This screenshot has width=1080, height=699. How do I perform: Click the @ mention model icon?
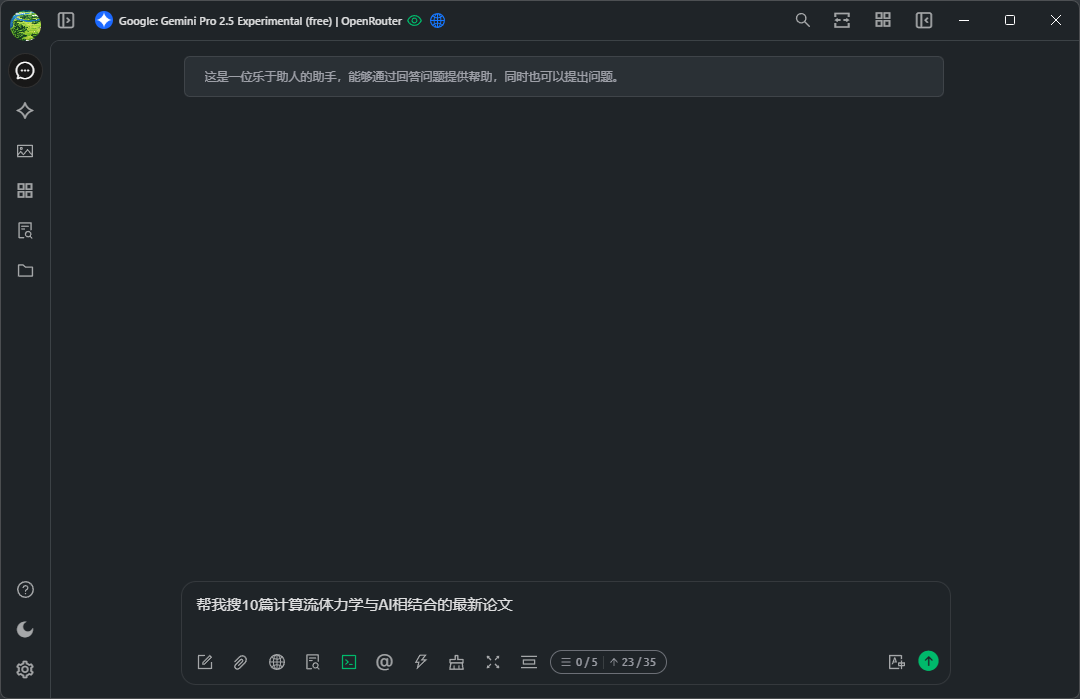384,662
